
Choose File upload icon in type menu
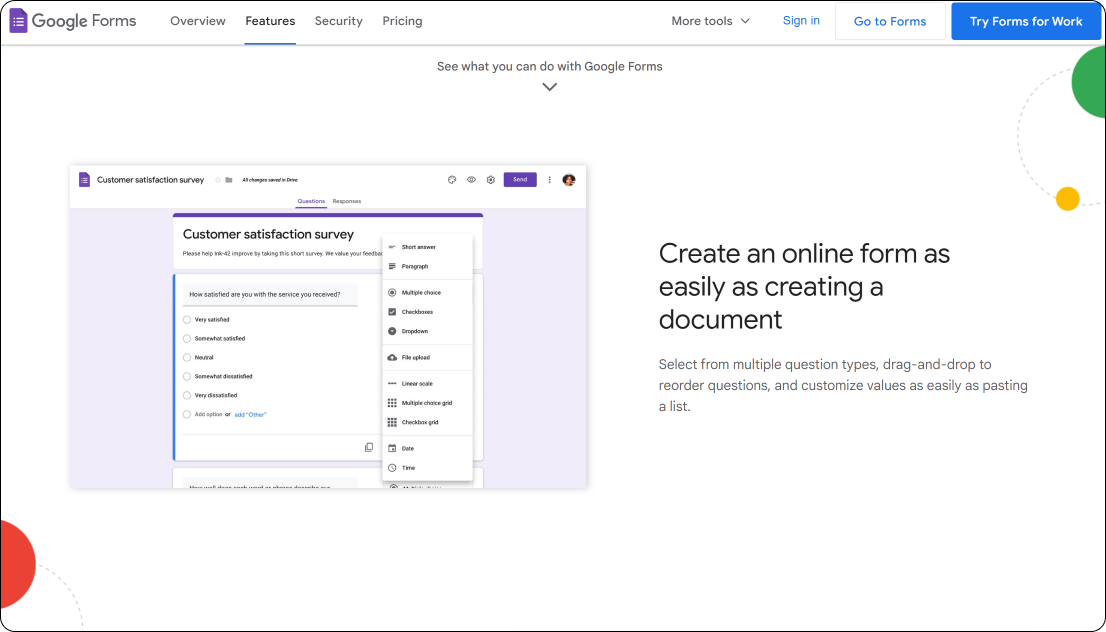coord(392,358)
